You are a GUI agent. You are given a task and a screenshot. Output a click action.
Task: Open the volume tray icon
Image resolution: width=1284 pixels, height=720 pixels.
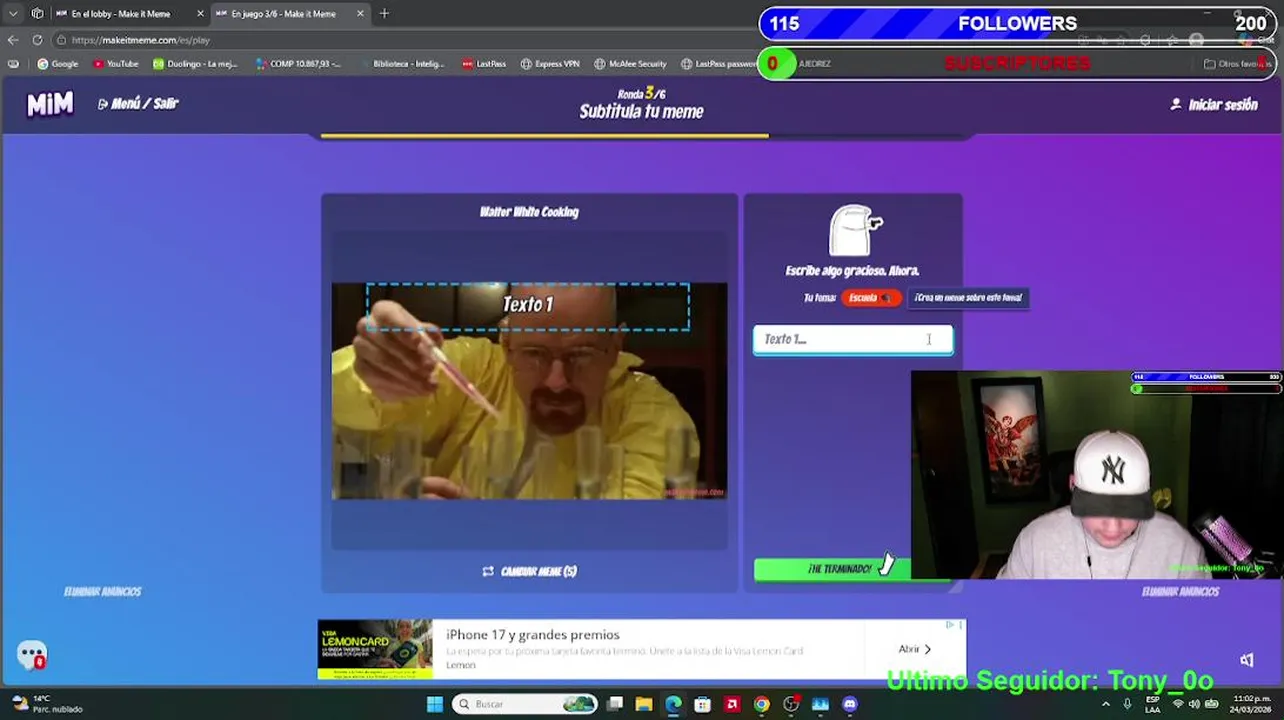coord(1194,704)
